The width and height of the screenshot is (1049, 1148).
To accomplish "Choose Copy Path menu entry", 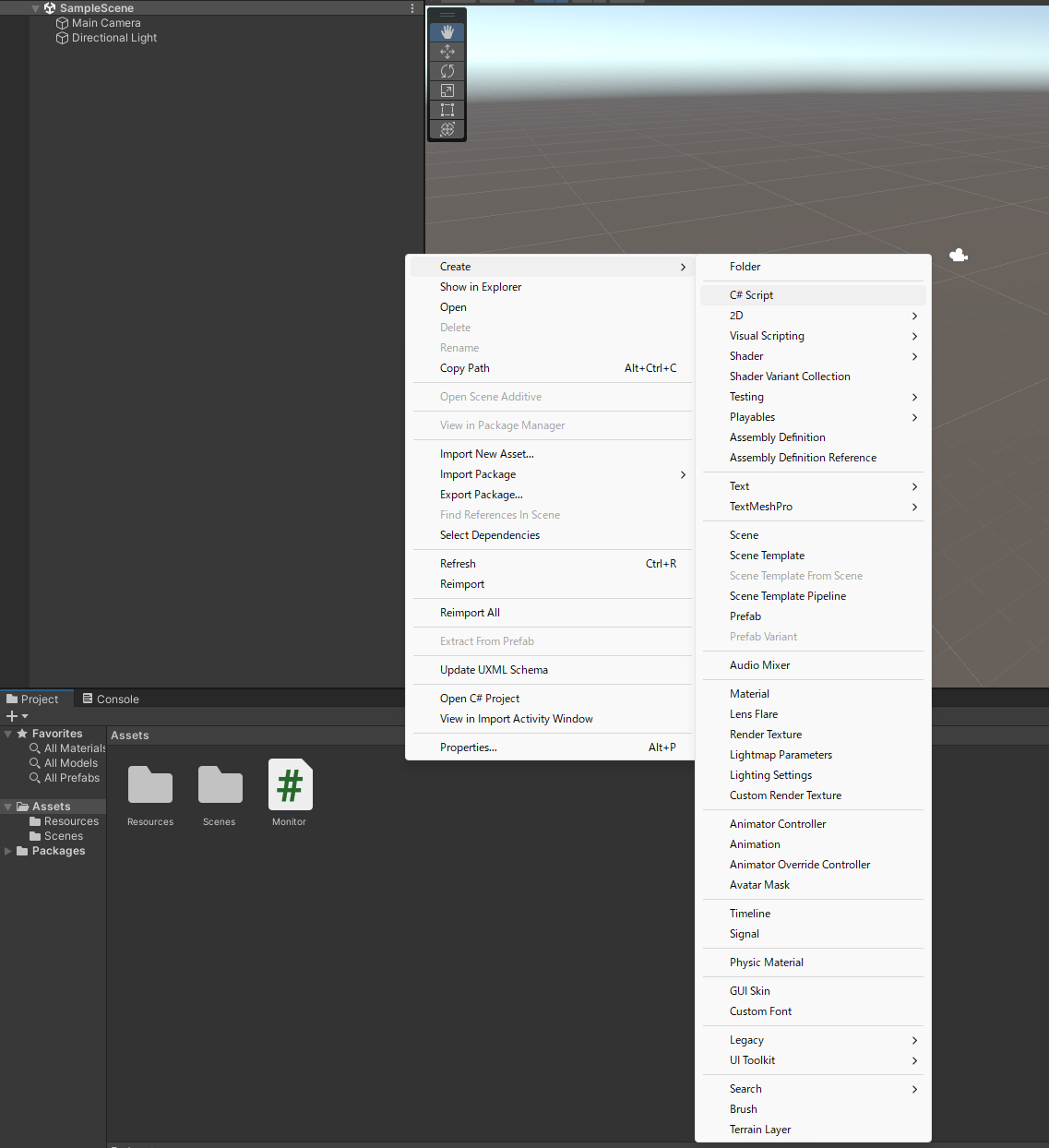I will click(551, 368).
